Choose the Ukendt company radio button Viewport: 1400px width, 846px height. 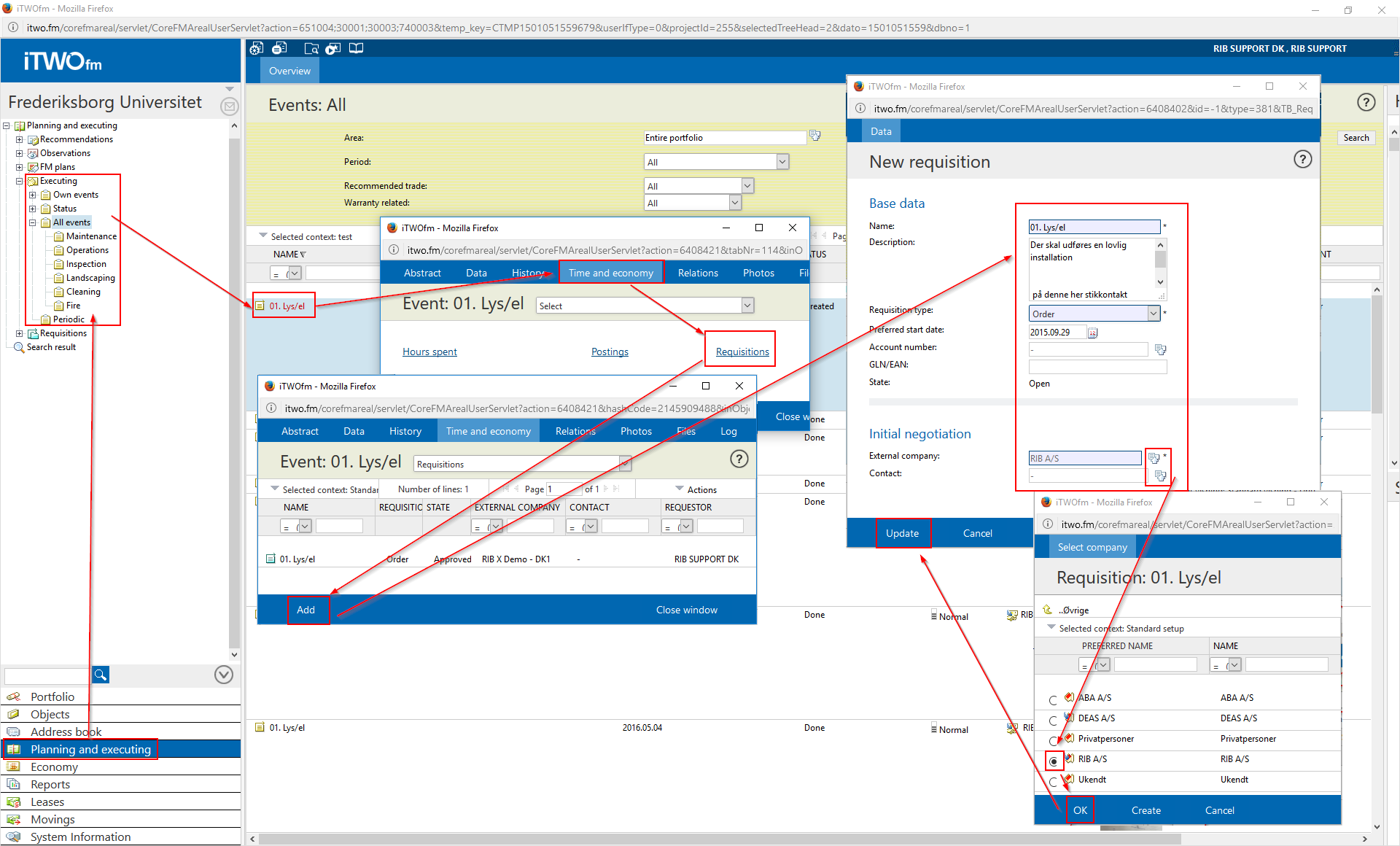1053,781
